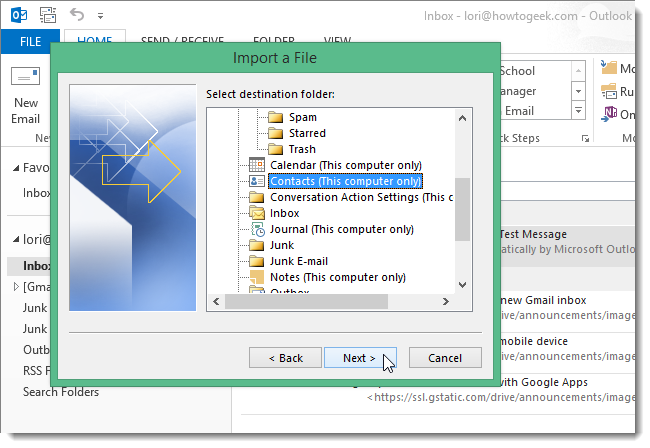The width and height of the screenshot is (650, 448).
Task: Select Conversation Action Settings folder
Action: [361, 197]
